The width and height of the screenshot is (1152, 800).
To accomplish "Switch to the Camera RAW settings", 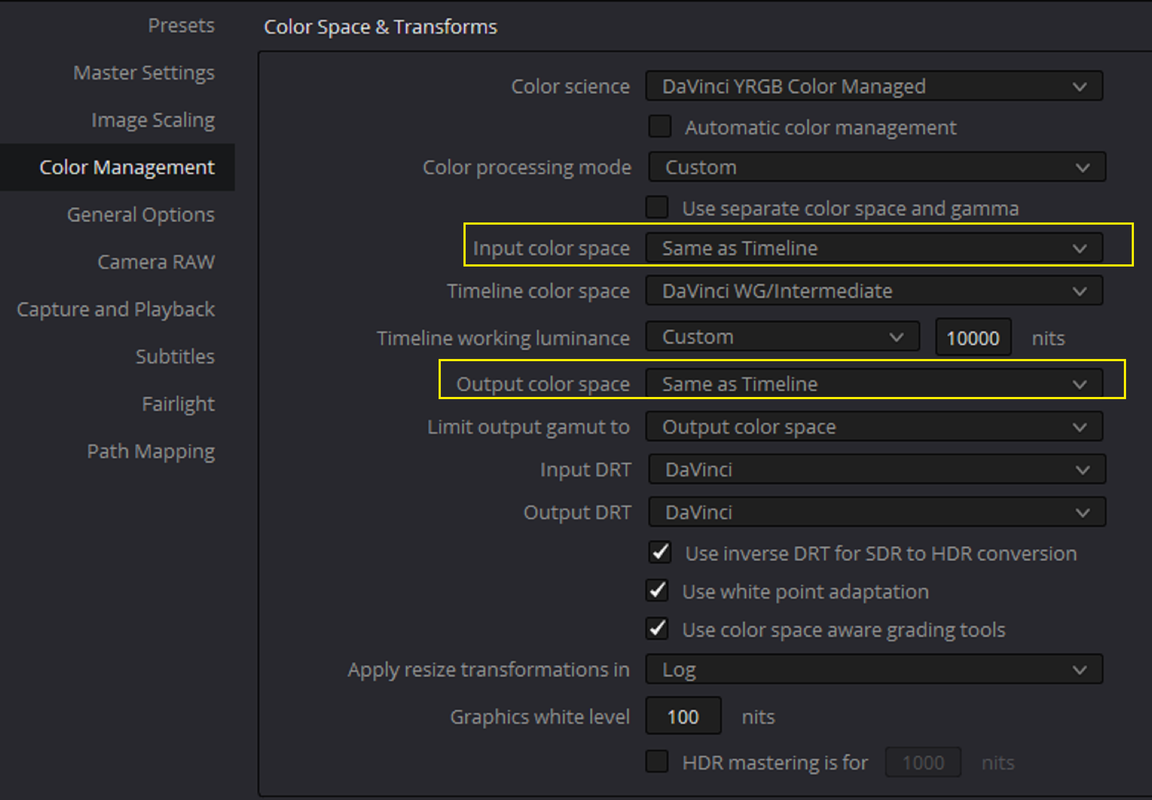I will coord(156,262).
